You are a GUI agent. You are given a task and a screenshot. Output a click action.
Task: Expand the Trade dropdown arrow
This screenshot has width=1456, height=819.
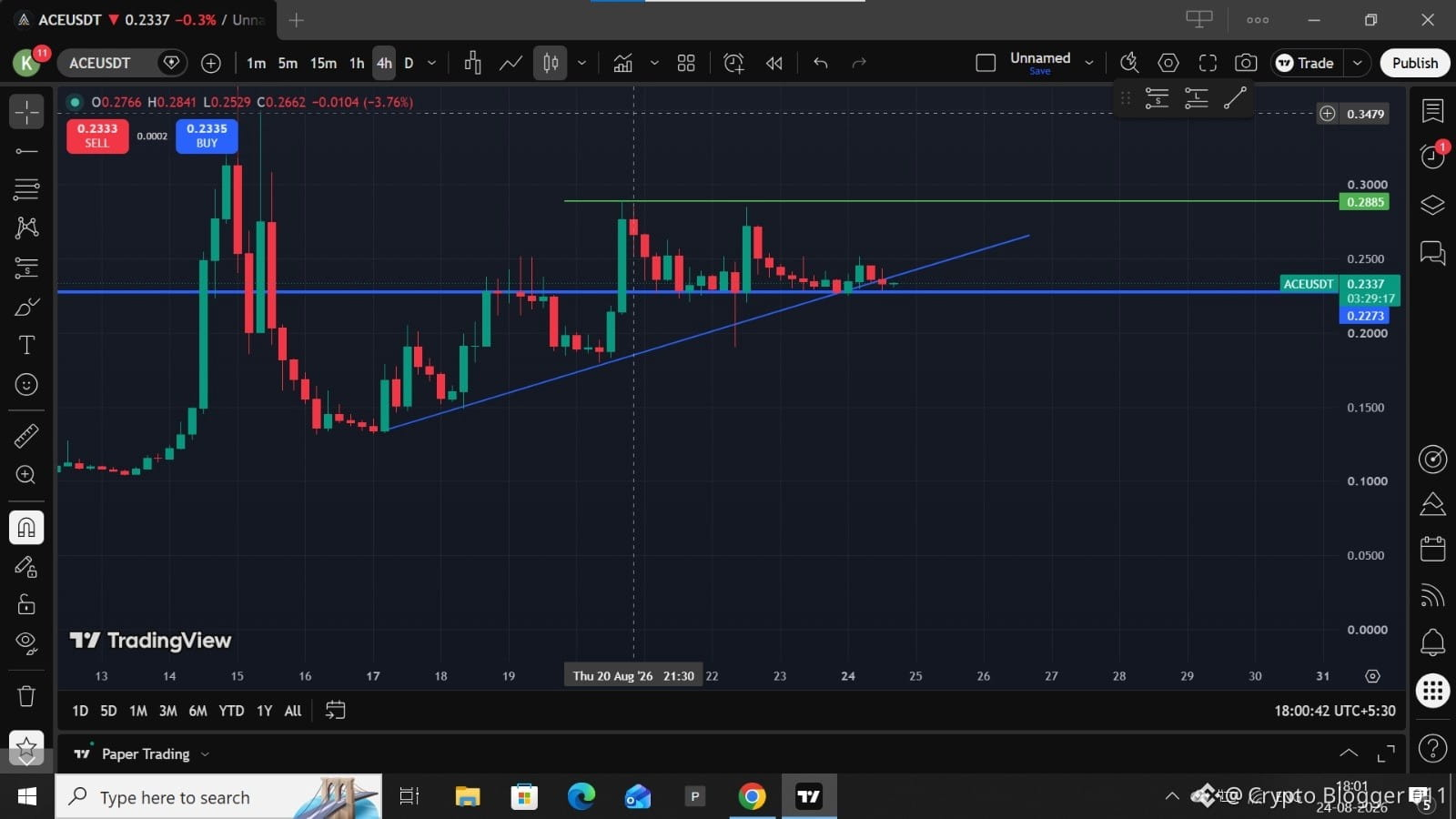tap(1358, 63)
